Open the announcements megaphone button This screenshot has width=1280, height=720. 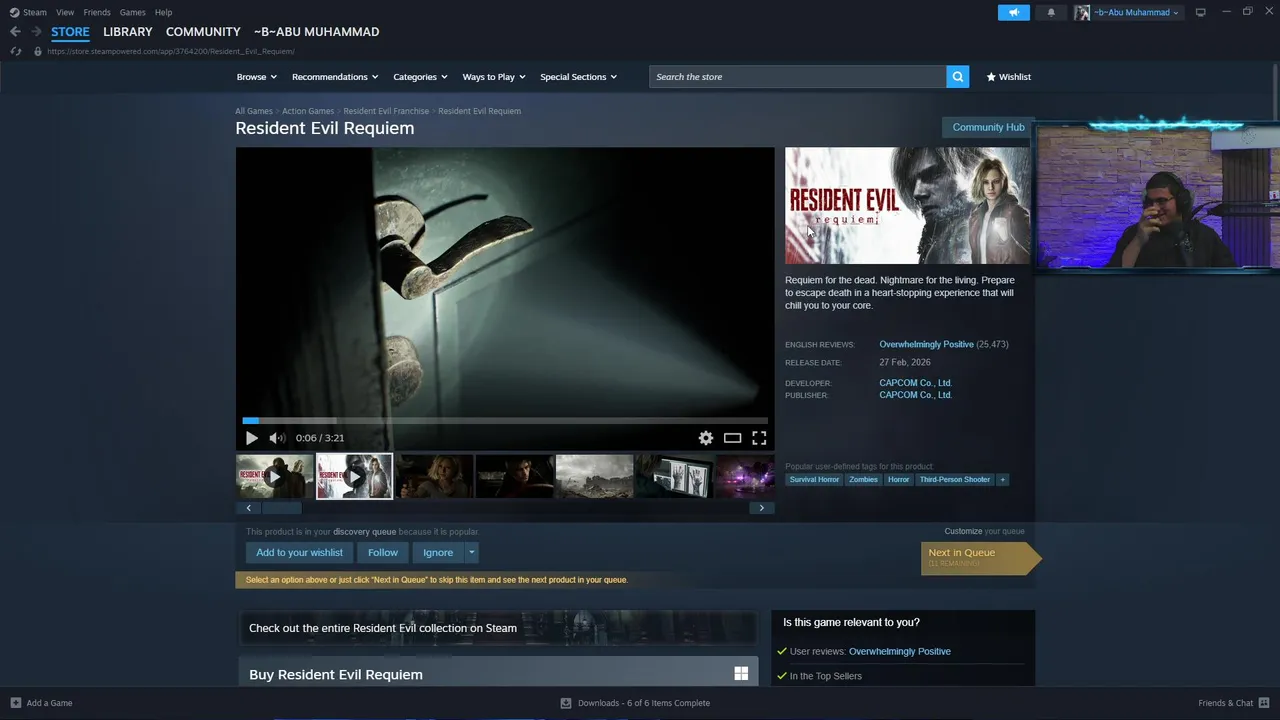pos(1013,12)
